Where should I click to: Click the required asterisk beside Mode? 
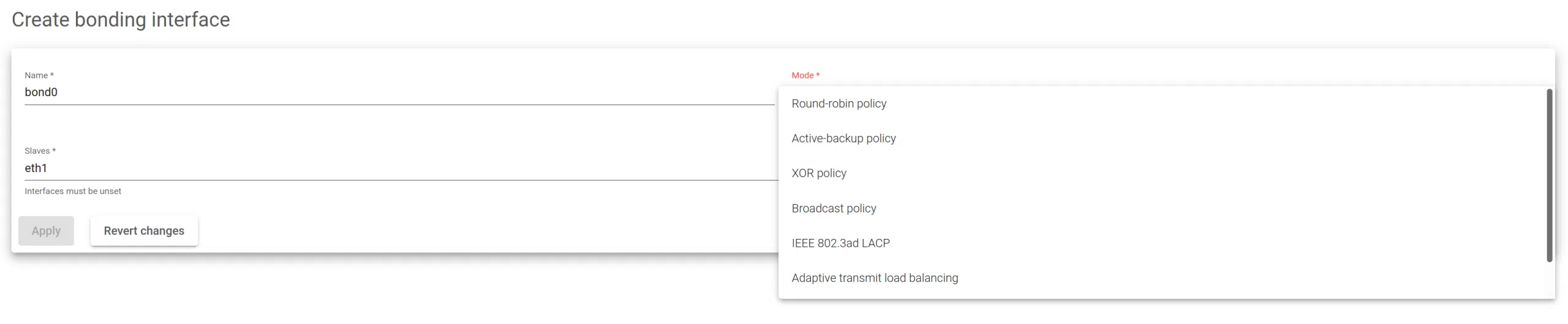point(818,75)
